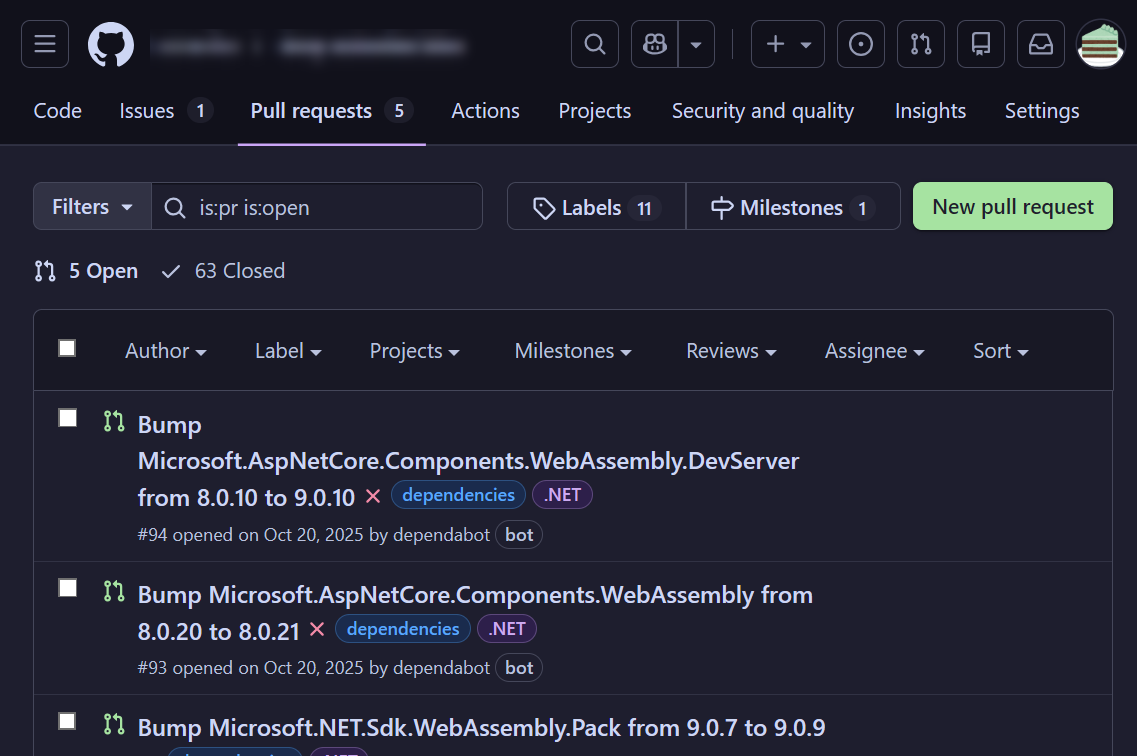Click the Pull requests count badge 5
1137x756 pixels.
pyautogui.click(x=399, y=111)
